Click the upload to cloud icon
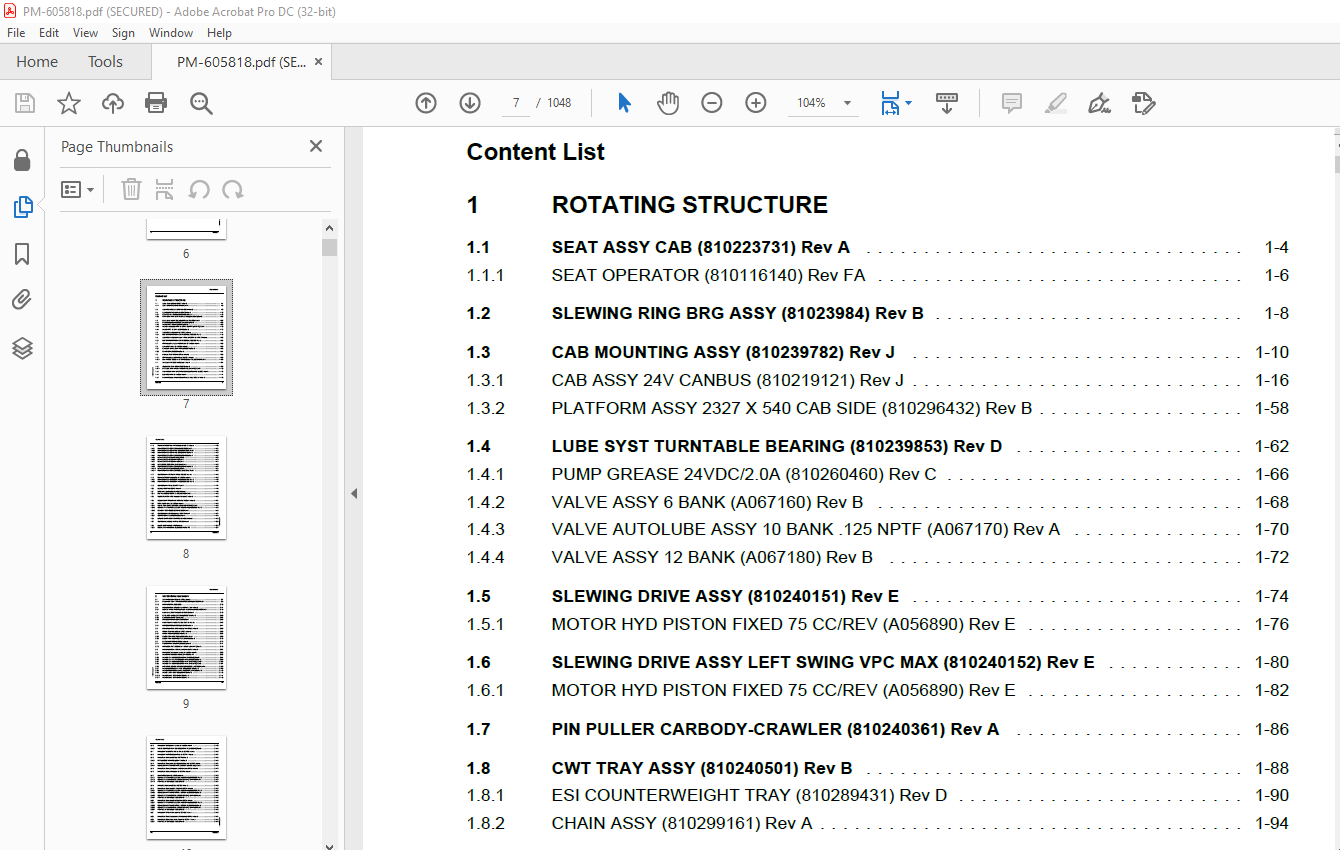The height and width of the screenshot is (850, 1340). point(113,103)
